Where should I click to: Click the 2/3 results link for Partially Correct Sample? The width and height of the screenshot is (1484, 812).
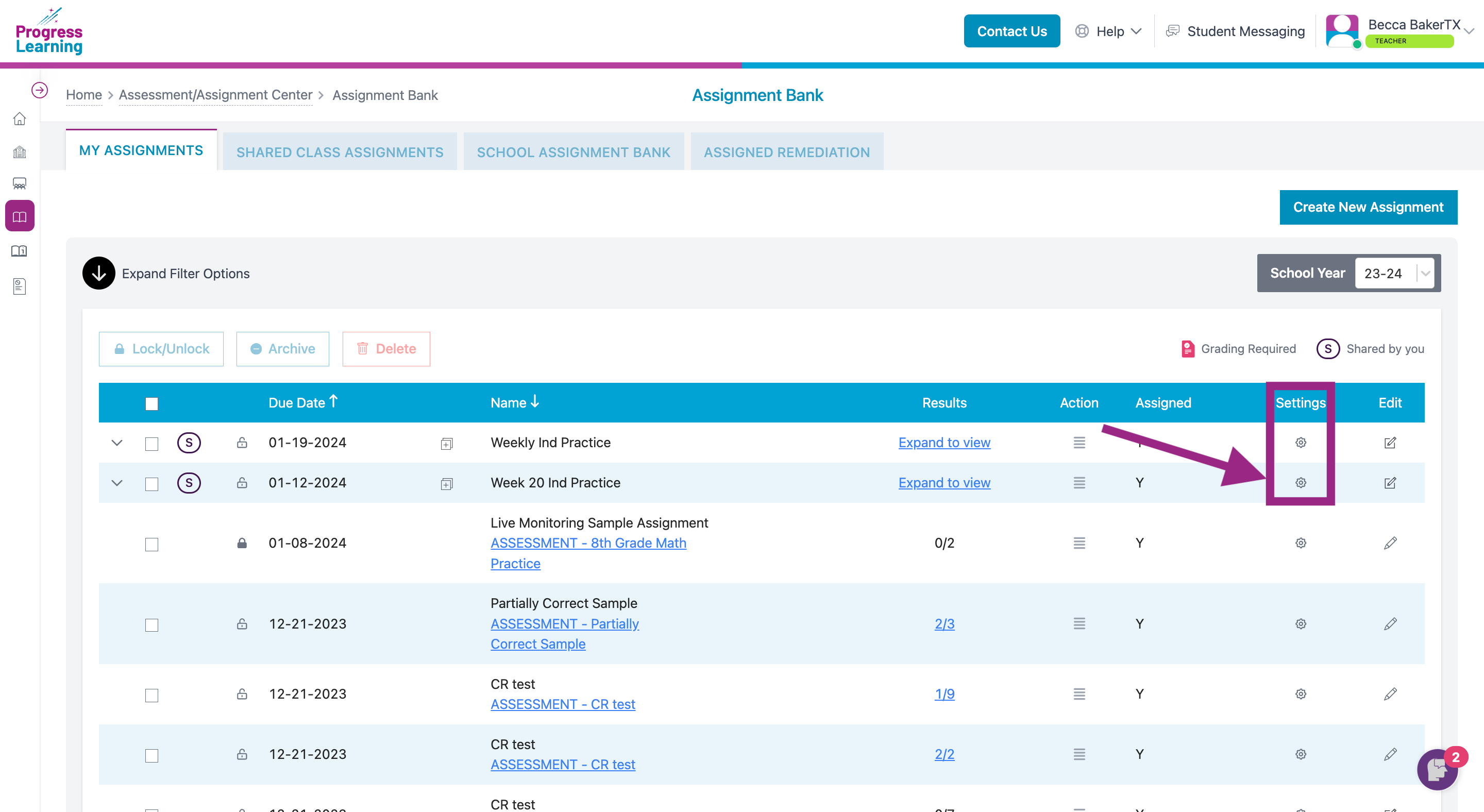click(x=943, y=623)
